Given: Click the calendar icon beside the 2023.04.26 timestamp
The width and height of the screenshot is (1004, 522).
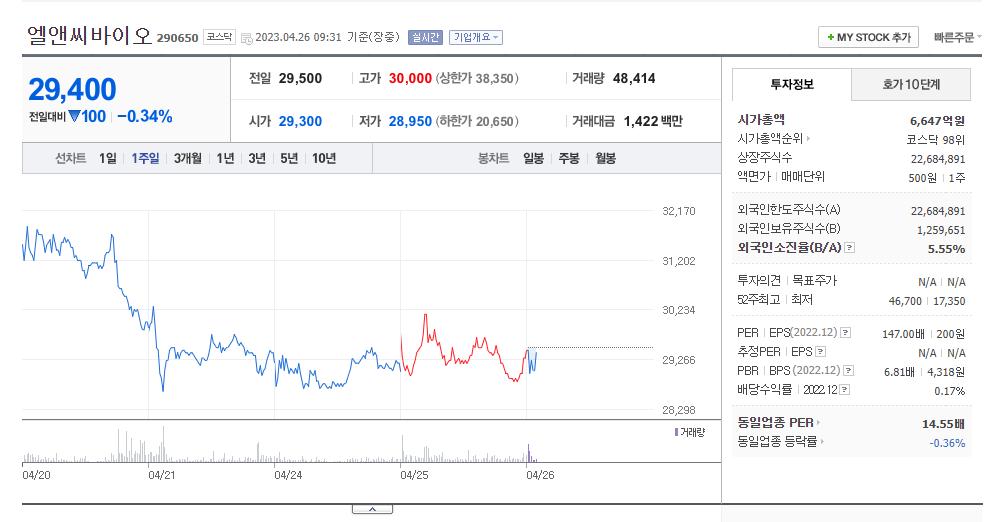Looking at the screenshot, I should coord(247,38).
